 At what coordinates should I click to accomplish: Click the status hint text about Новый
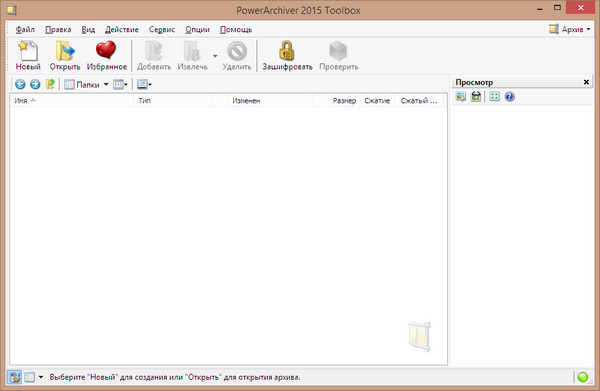click(x=175, y=377)
